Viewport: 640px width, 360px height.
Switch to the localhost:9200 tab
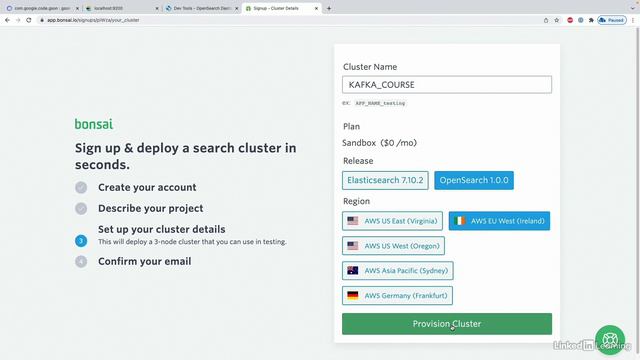122,8
